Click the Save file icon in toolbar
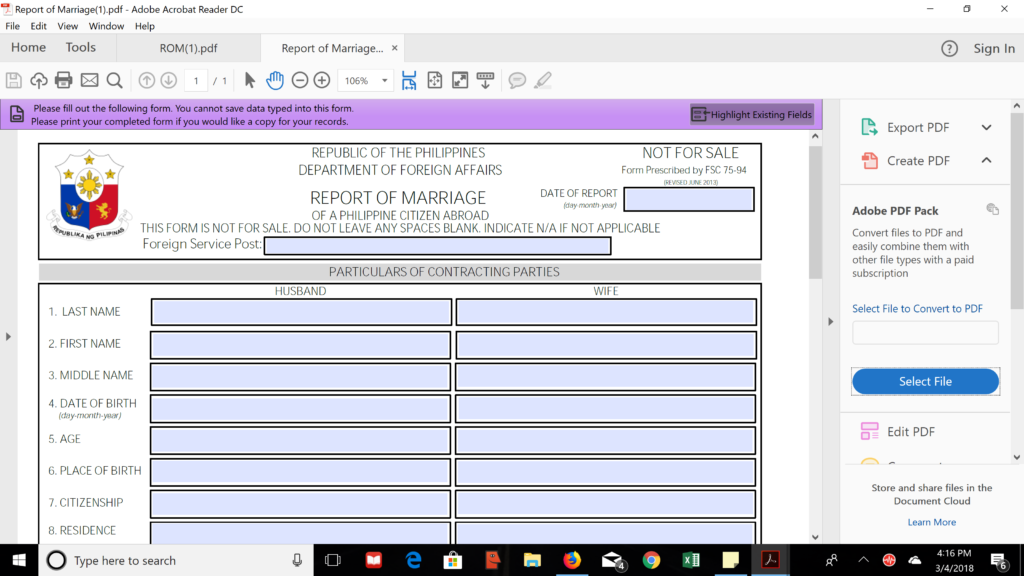Image resolution: width=1024 pixels, height=576 pixels. point(14,80)
